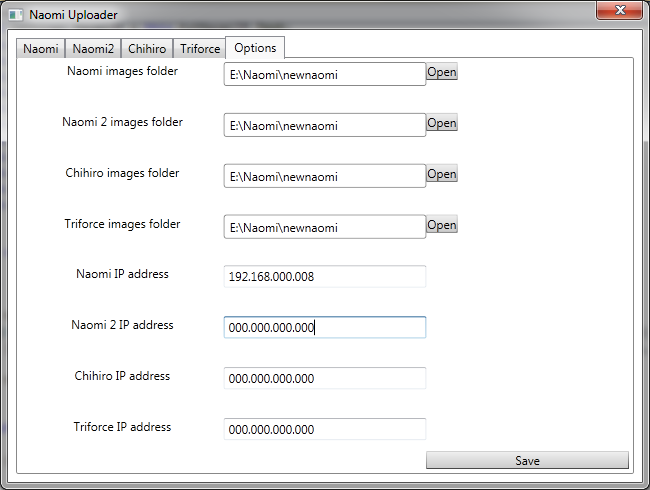
Task: Switch to the Naomi2 tab
Action: (x=93, y=49)
